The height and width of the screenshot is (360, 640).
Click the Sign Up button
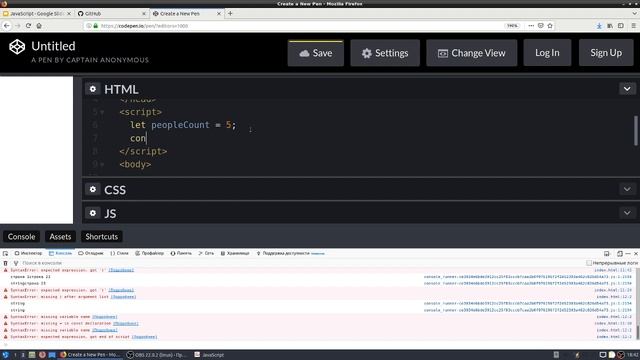(606, 53)
